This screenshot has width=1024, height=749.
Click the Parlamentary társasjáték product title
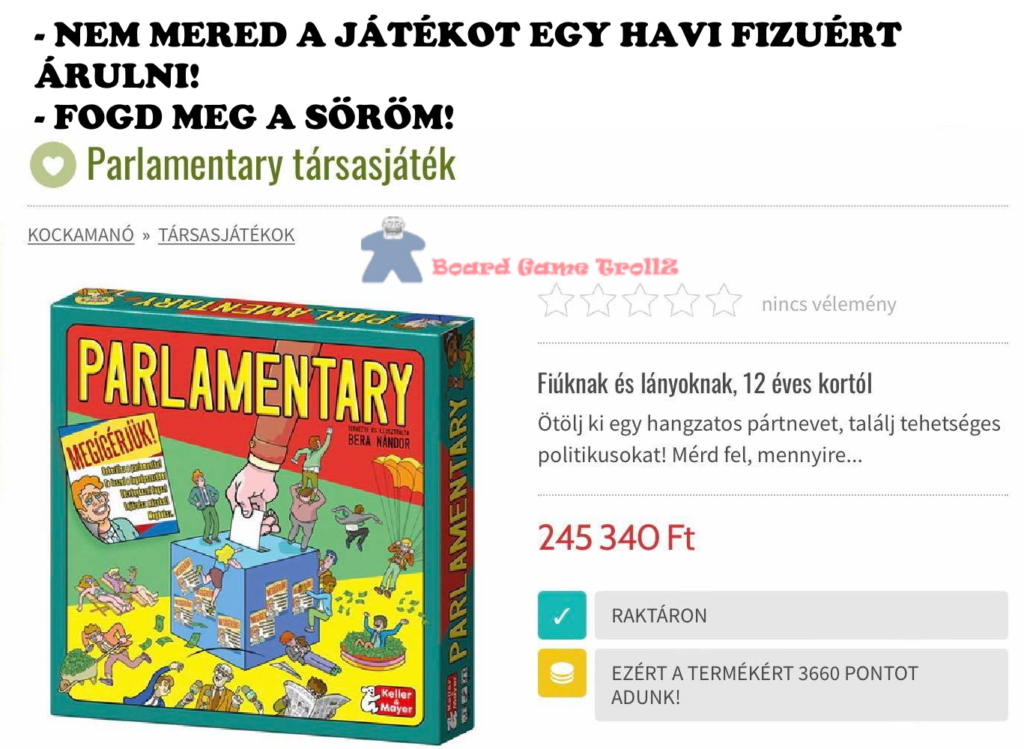pyautogui.click(x=271, y=164)
